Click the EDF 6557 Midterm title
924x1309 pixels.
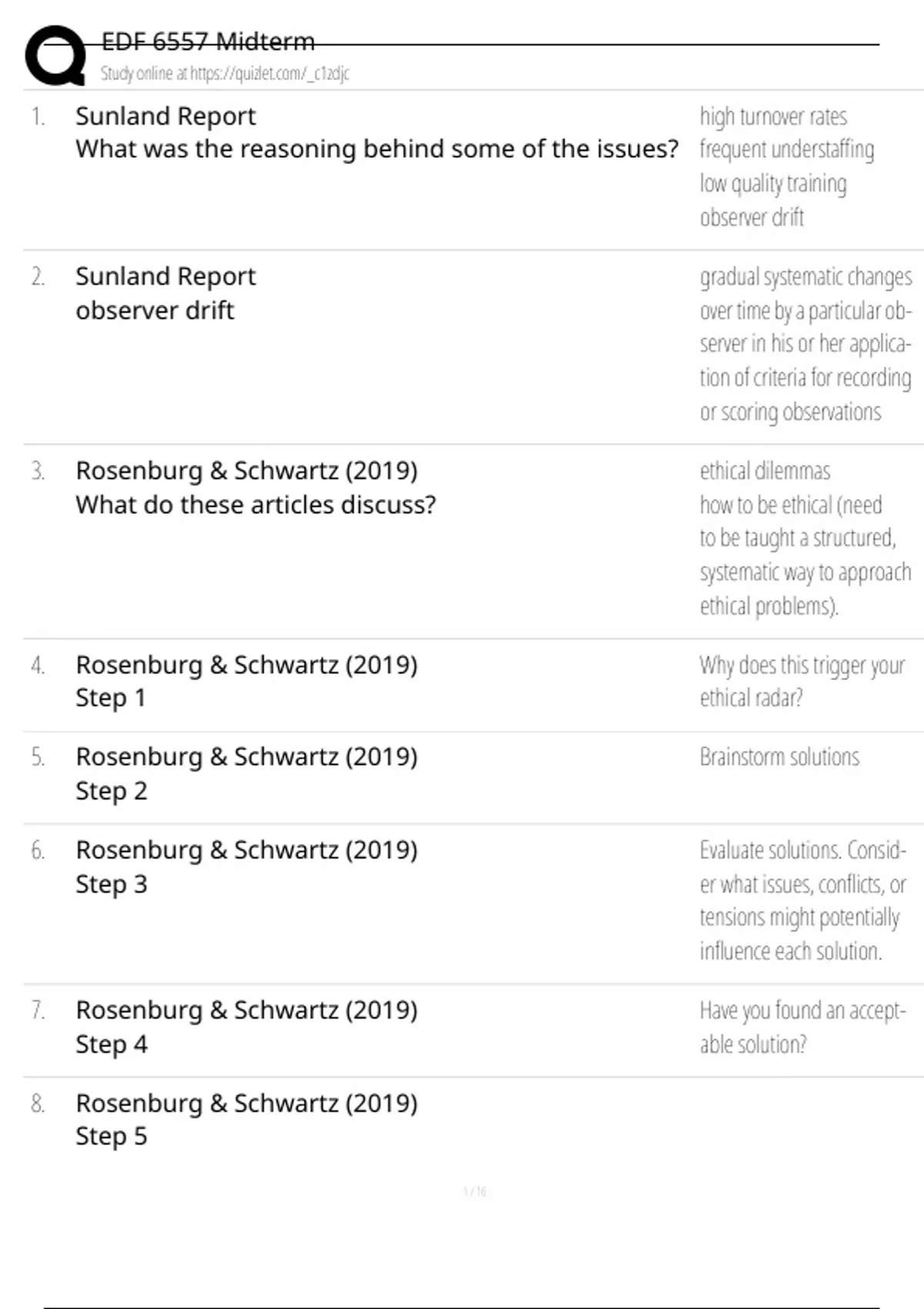tap(208, 42)
